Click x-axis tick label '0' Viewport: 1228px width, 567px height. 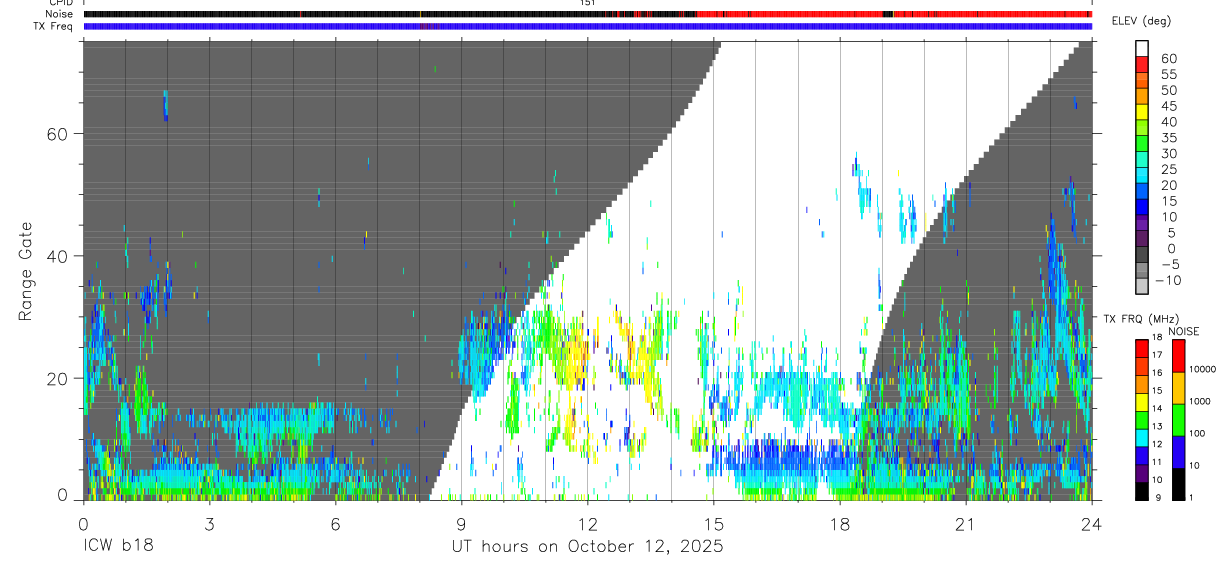pyautogui.click(x=83, y=523)
